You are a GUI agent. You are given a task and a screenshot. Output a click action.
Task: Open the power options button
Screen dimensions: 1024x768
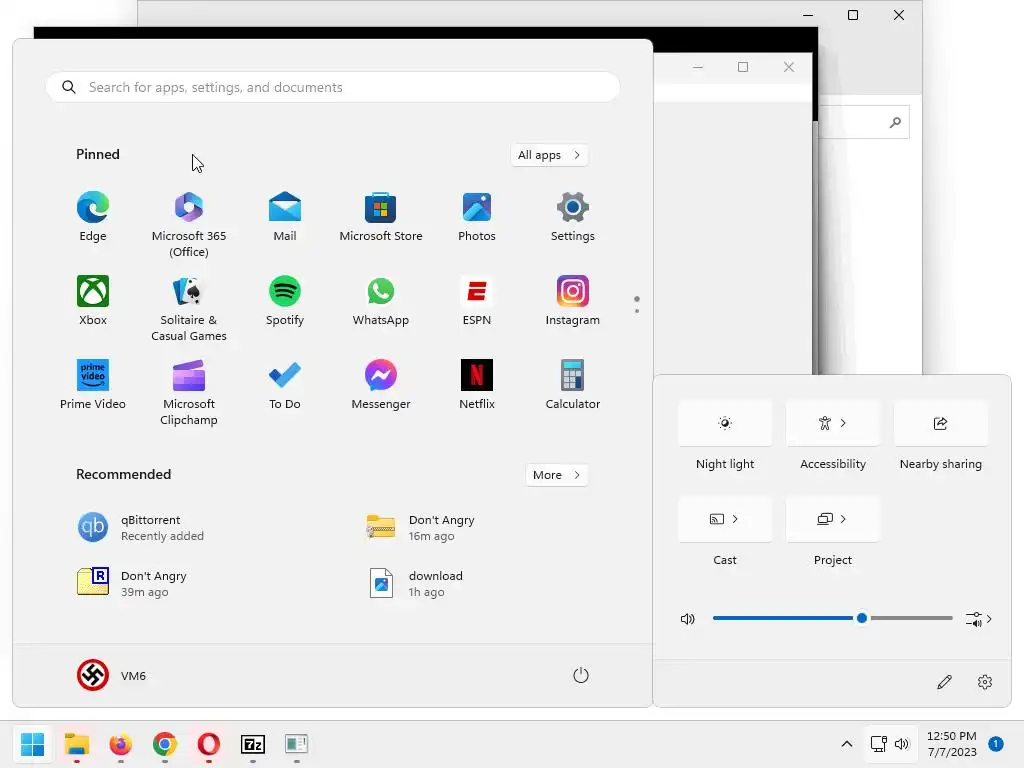[581, 675]
